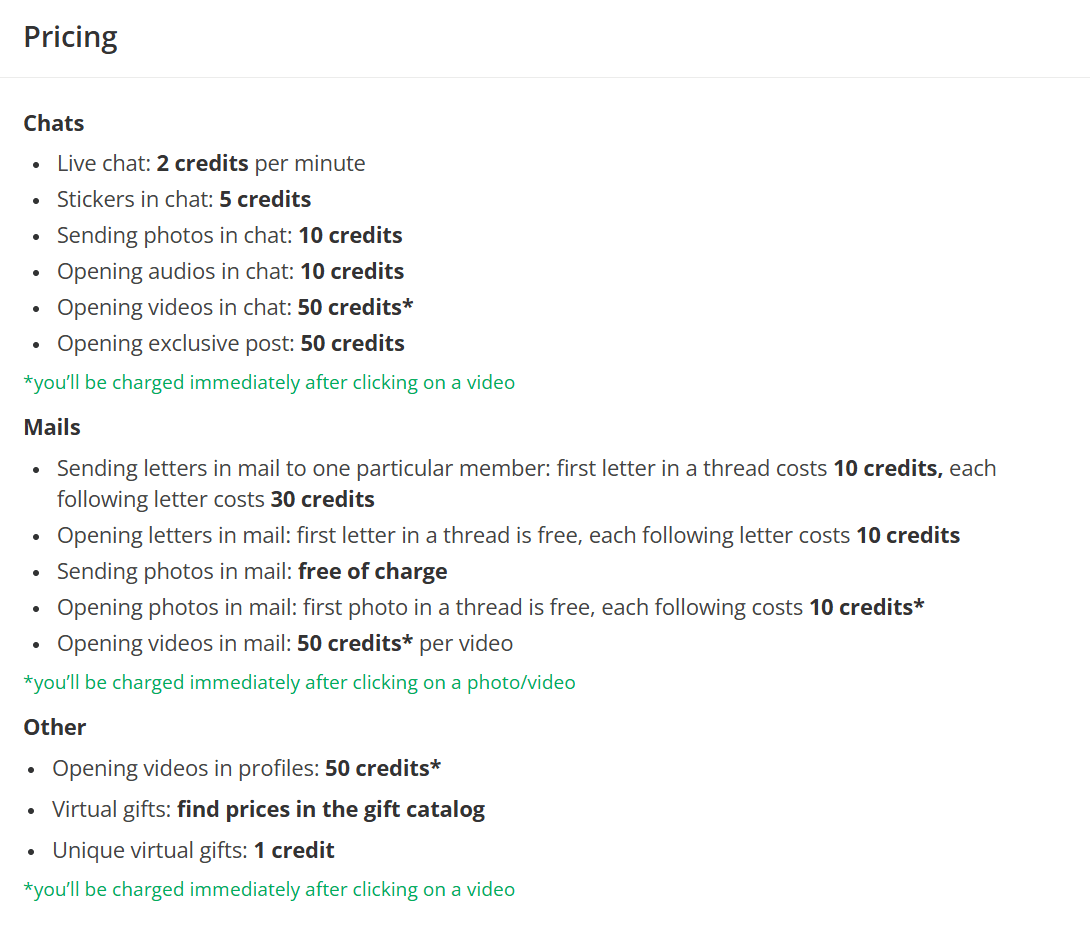Click the Live chat 2 credits line
1090x930 pixels.
click(x=211, y=163)
